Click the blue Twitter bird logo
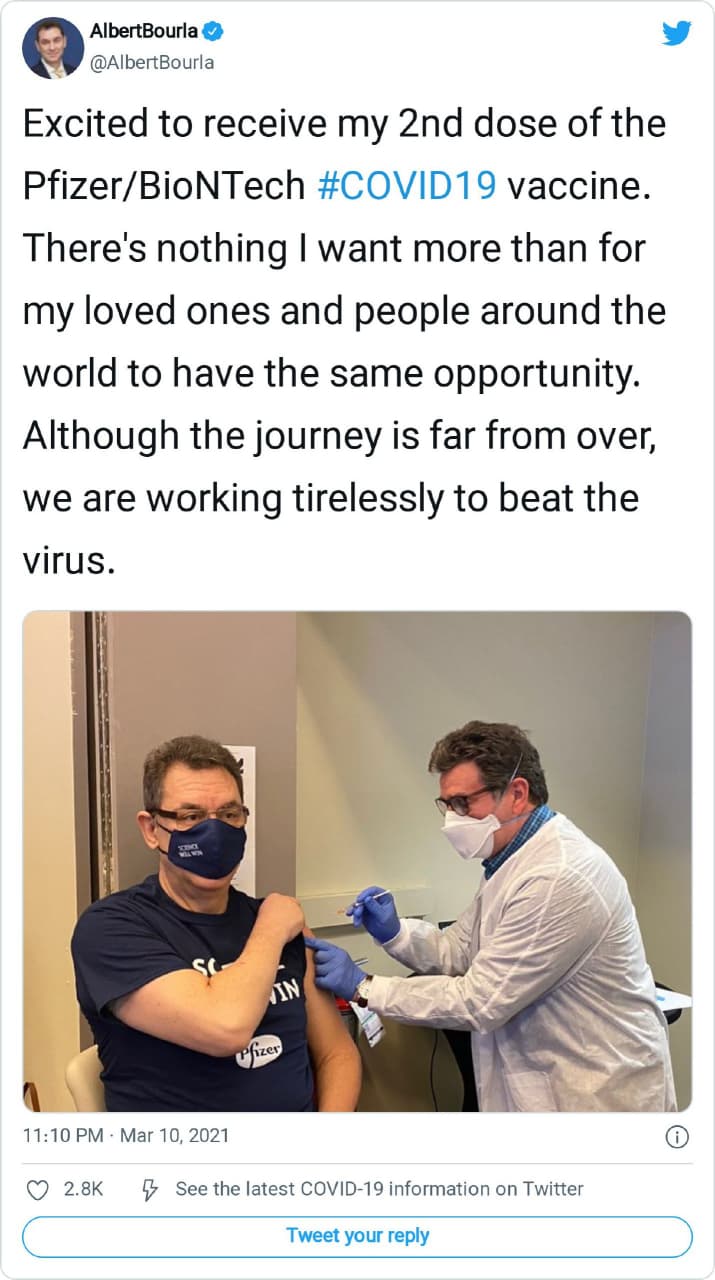The image size is (715, 1280). (676, 35)
